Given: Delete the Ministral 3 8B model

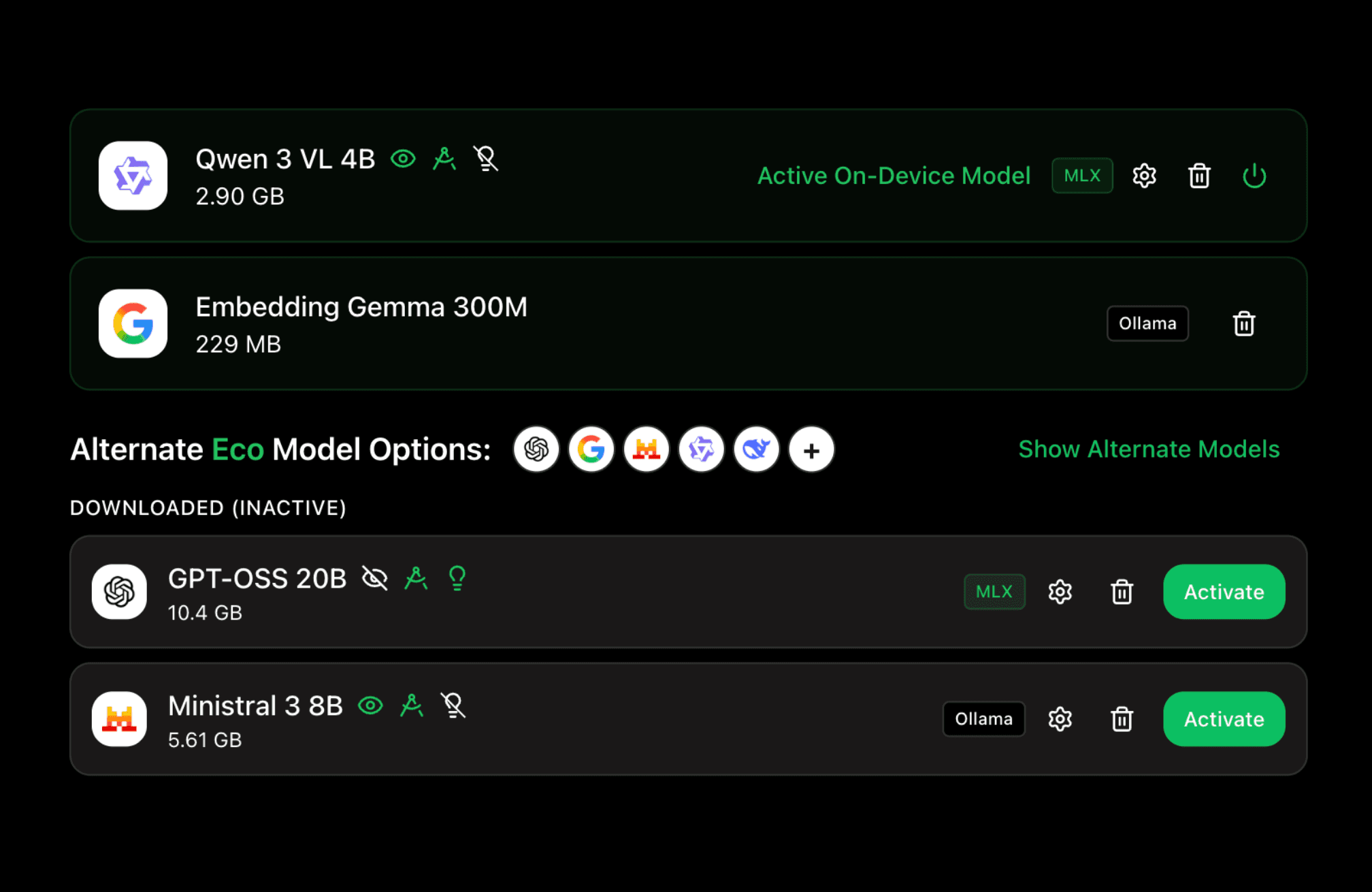Looking at the screenshot, I should click(x=1122, y=719).
